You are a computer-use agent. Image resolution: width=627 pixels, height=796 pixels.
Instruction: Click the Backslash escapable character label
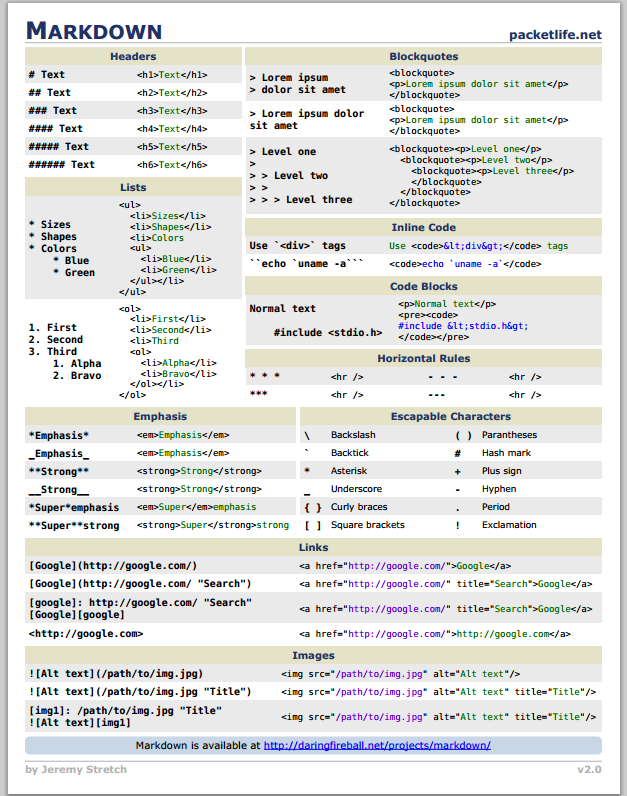[353, 435]
